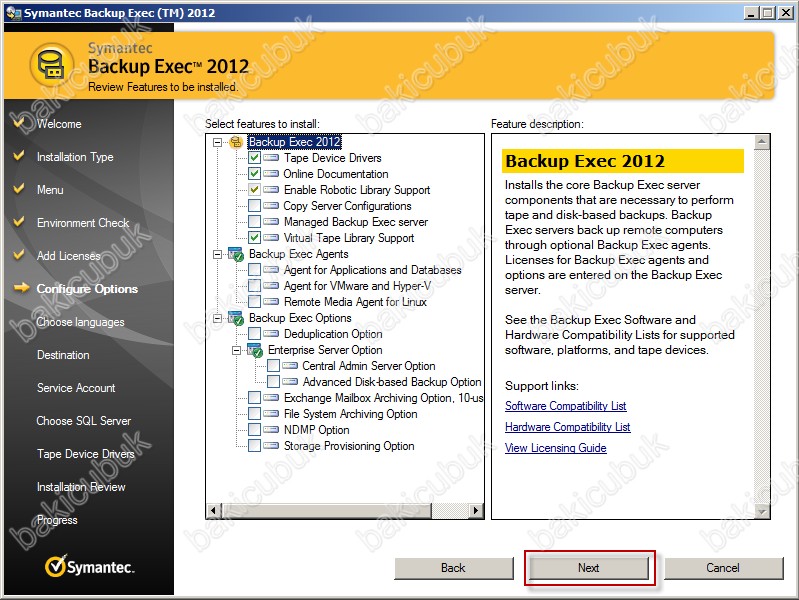Image resolution: width=799 pixels, height=600 pixels.
Task: Enable Agent for VMware and Hyper-V checkbox
Action: tap(254, 286)
